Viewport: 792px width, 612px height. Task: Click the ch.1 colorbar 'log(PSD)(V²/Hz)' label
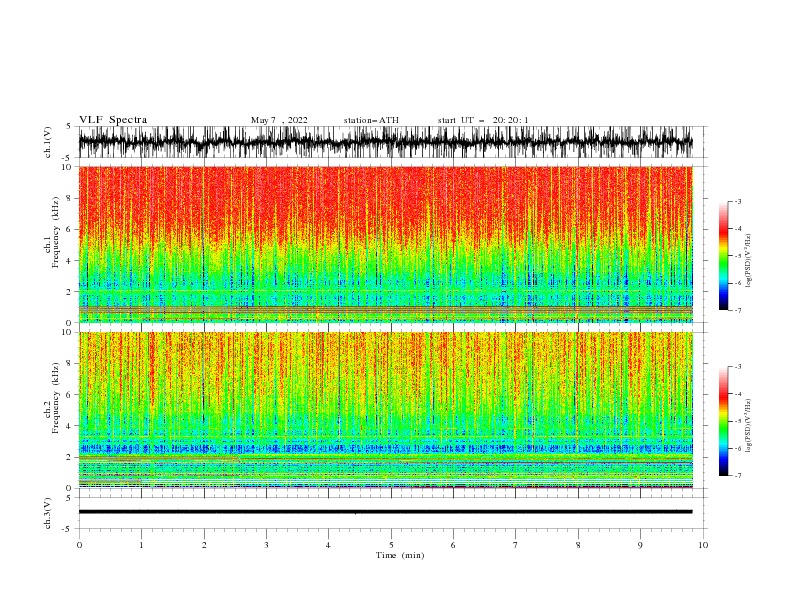748,261
